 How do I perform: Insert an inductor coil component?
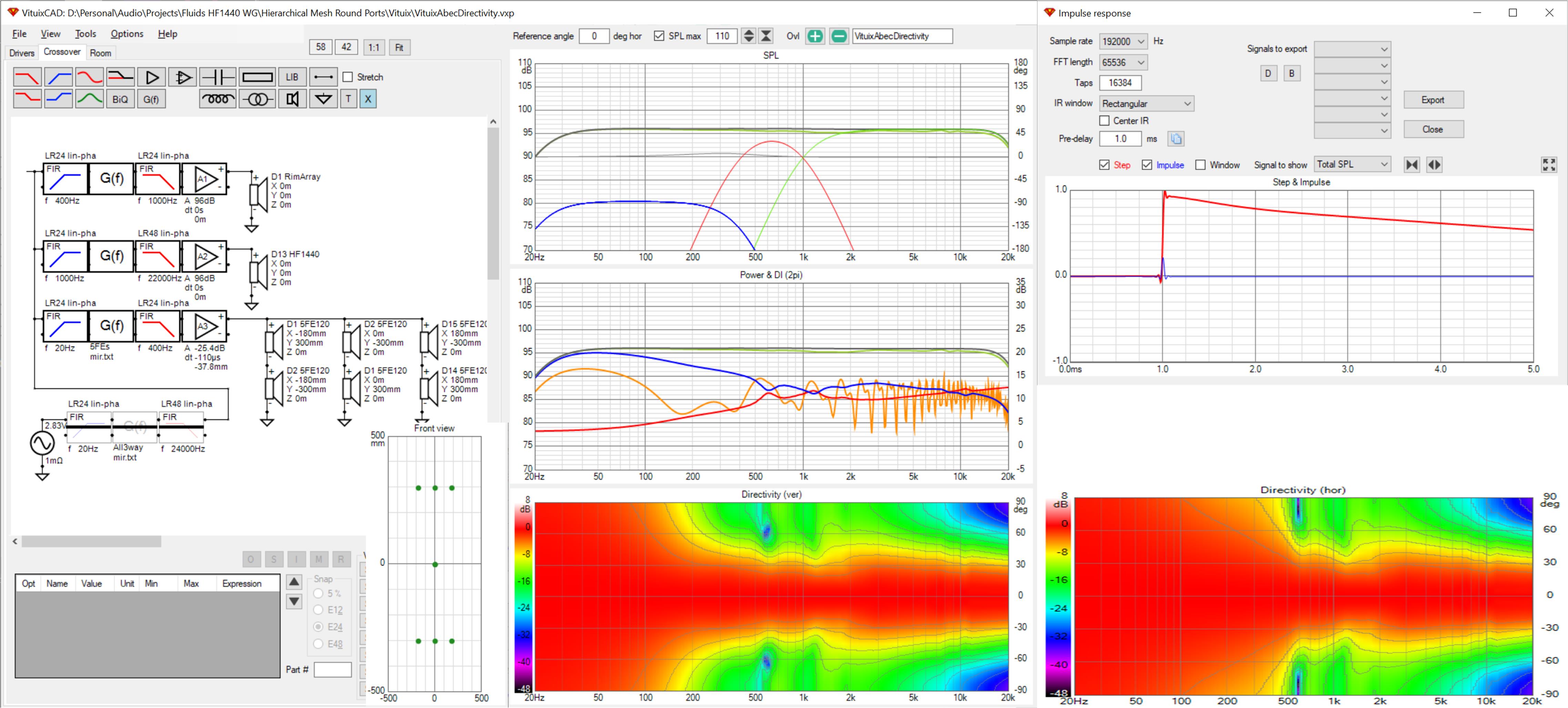tap(218, 99)
